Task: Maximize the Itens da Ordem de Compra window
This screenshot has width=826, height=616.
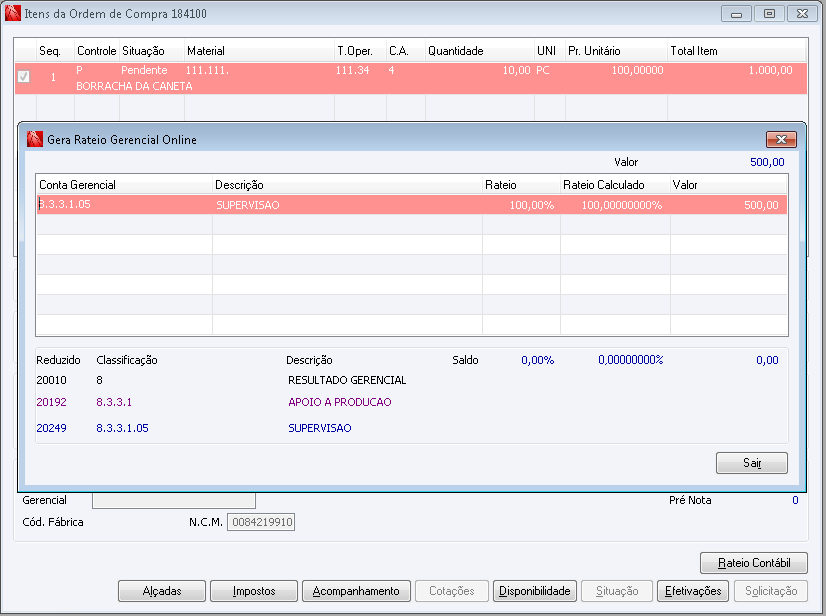Action: [x=769, y=14]
